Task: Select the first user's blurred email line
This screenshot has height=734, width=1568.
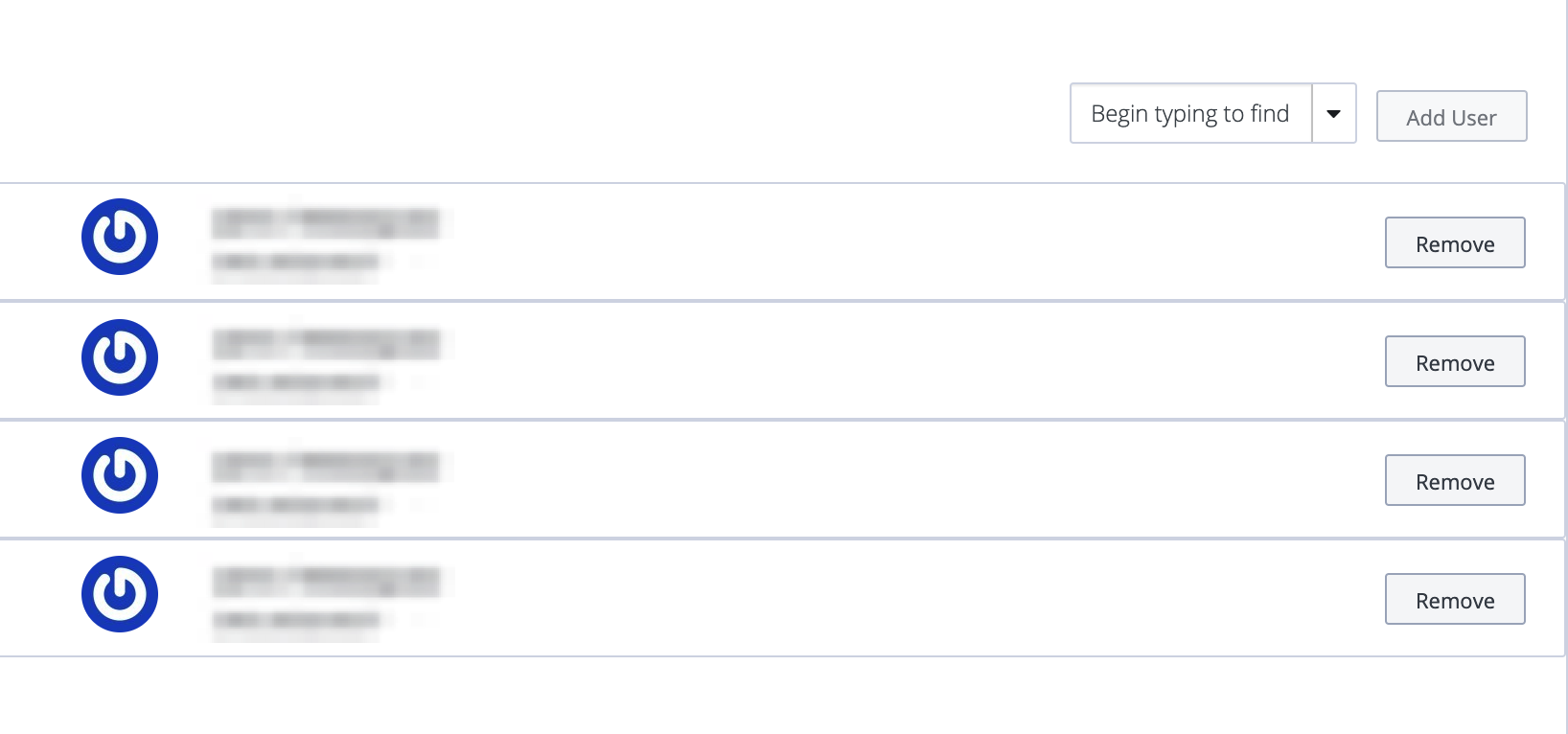Action: (296, 262)
